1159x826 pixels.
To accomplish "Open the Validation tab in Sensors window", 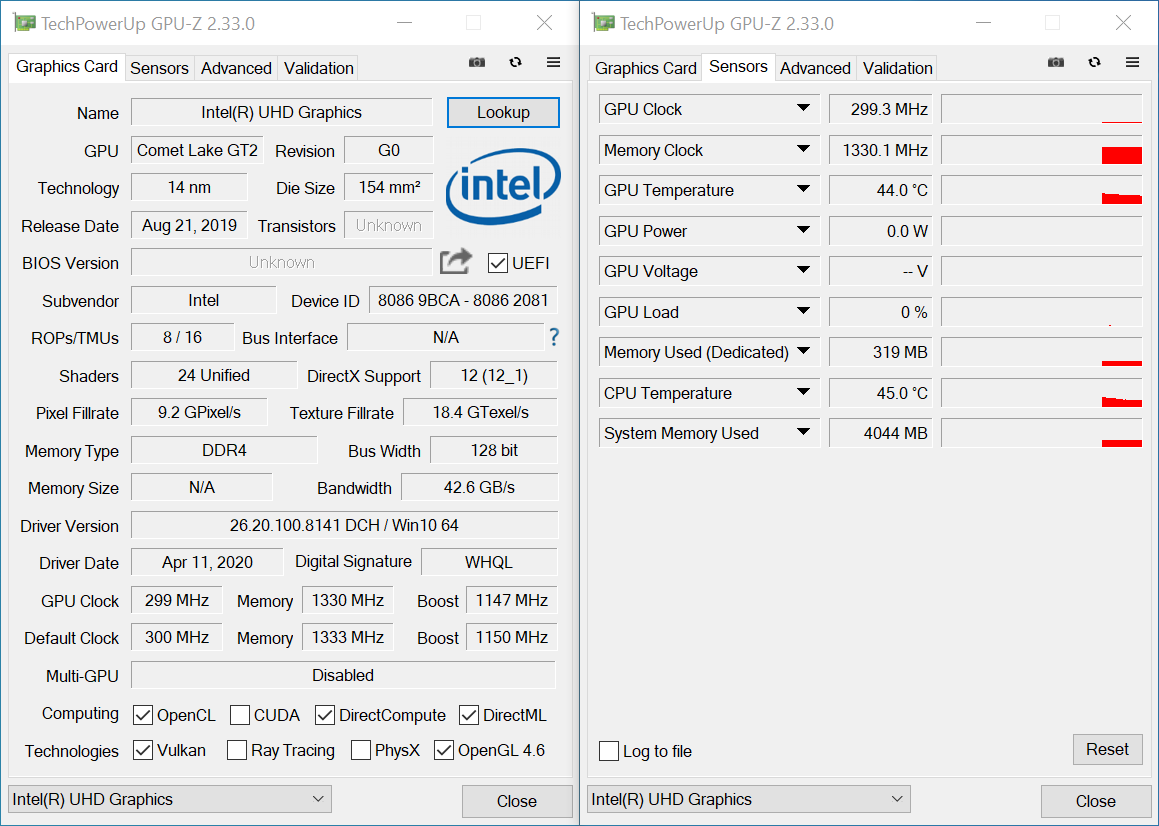I will point(897,68).
